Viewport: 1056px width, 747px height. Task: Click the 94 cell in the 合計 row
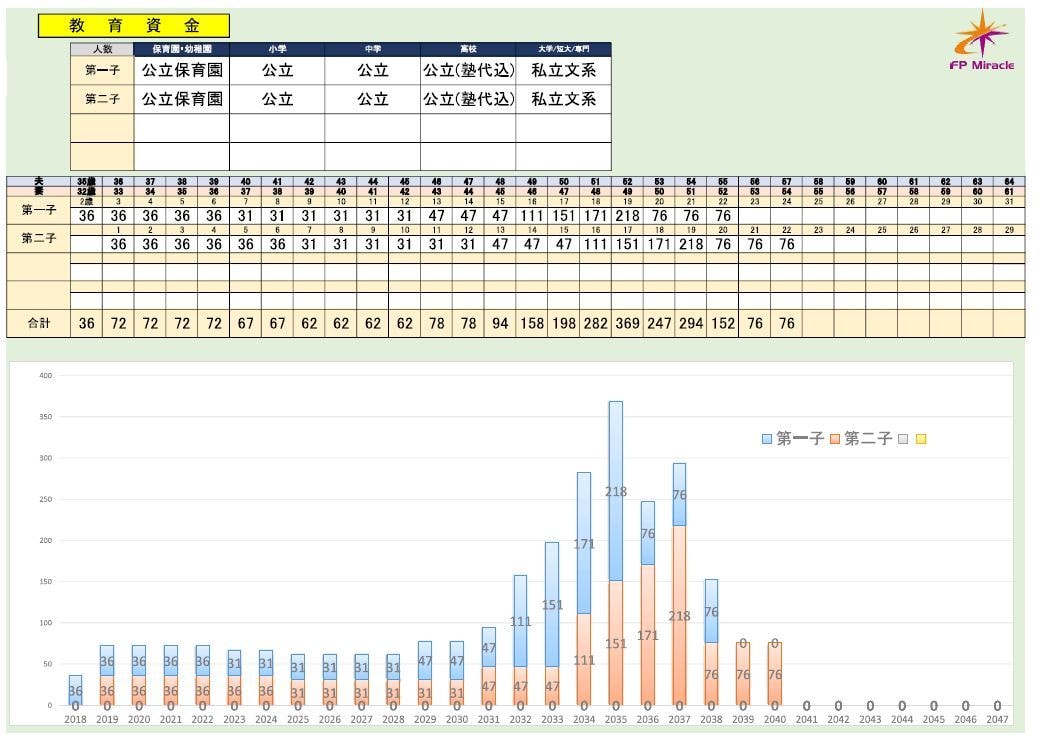tap(500, 323)
